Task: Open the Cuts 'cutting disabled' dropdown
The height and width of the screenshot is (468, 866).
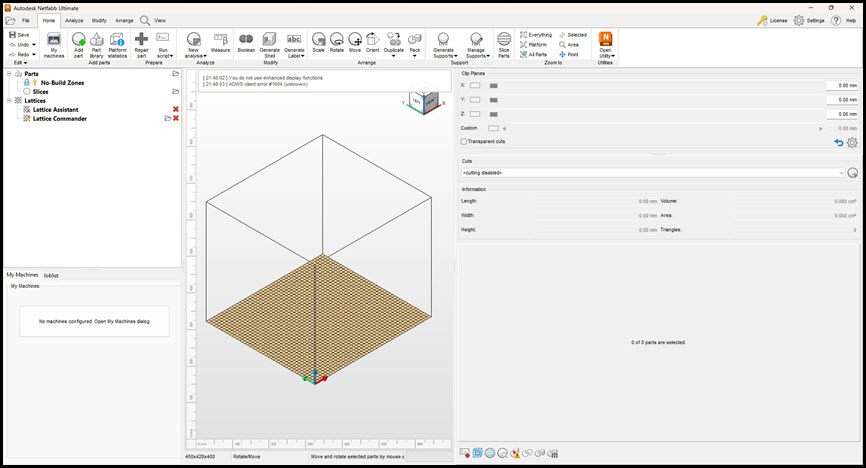Action: [653, 173]
